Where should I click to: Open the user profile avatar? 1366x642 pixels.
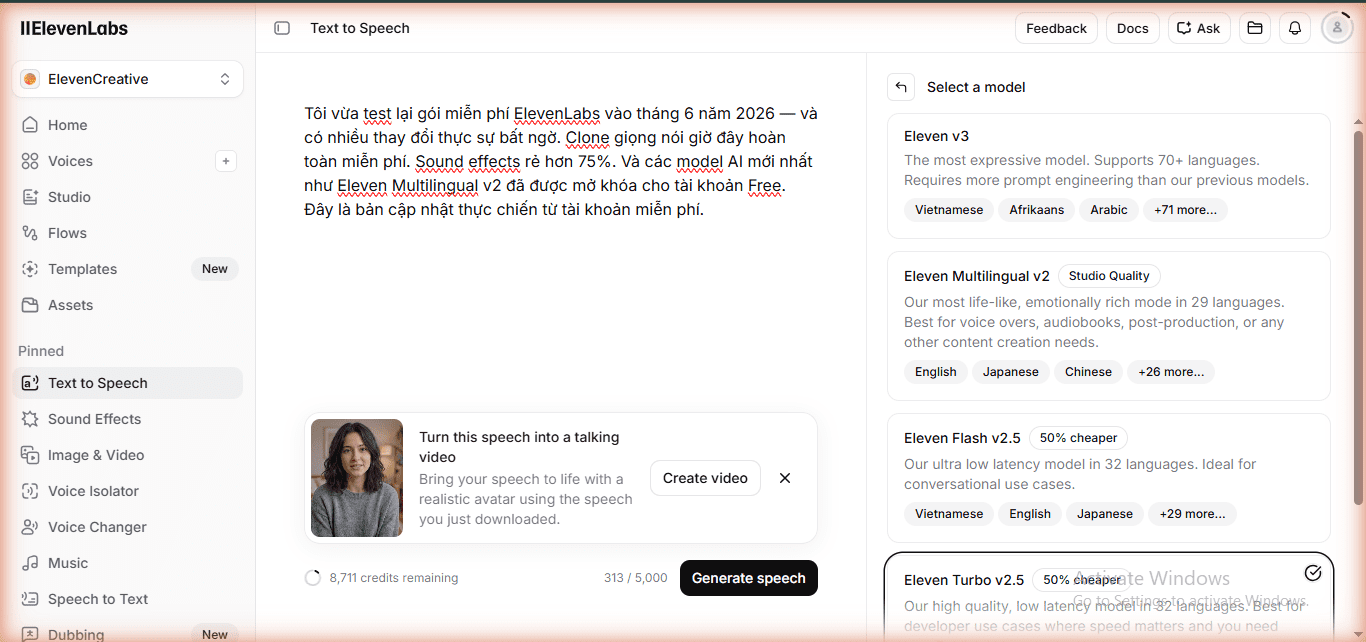tap(1337, 28)
